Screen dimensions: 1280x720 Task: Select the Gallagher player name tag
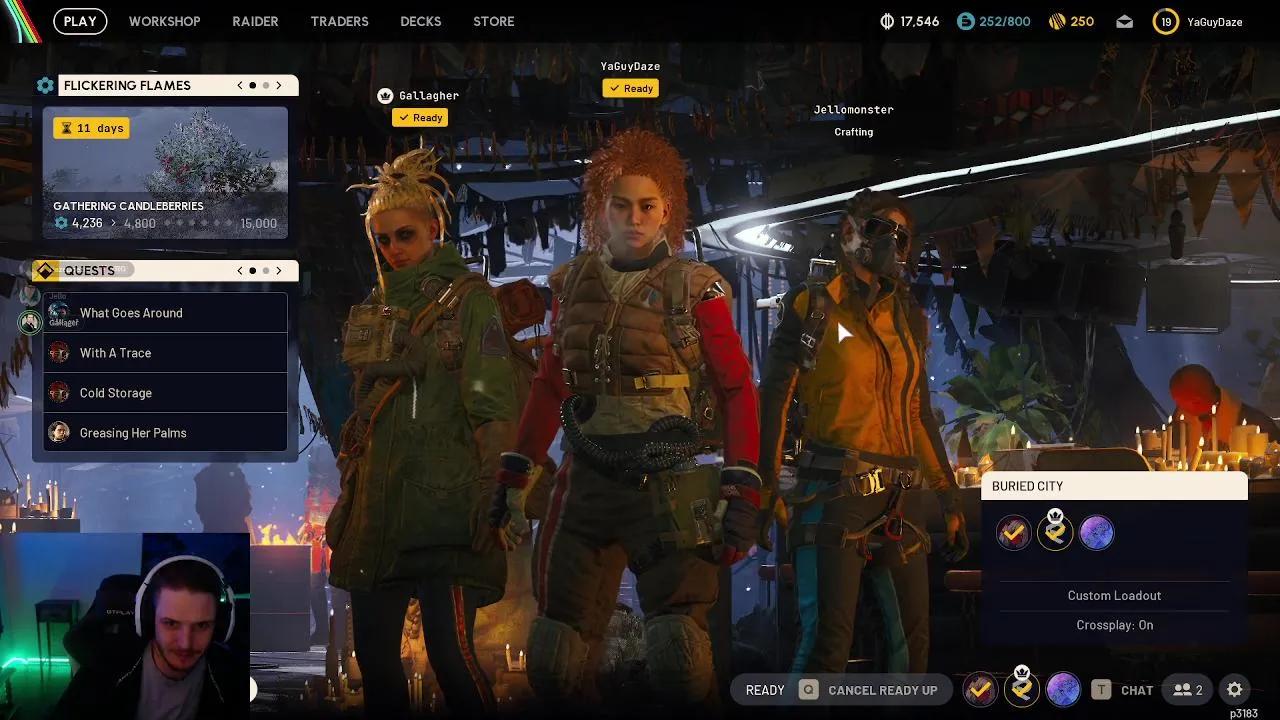[x=429, y=96]
